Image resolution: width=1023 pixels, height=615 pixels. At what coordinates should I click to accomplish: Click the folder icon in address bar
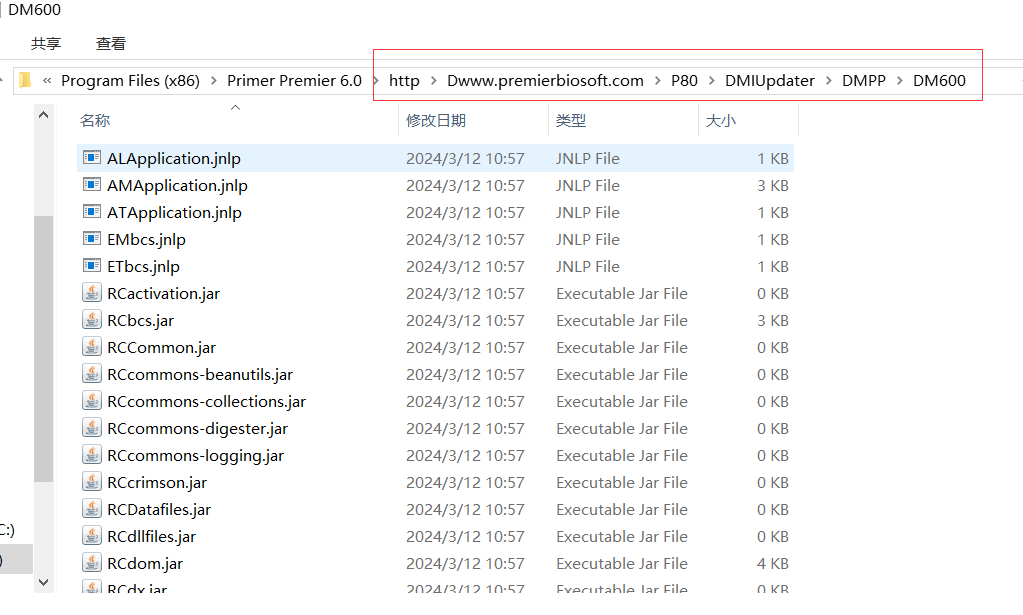[x=25, y=80]
